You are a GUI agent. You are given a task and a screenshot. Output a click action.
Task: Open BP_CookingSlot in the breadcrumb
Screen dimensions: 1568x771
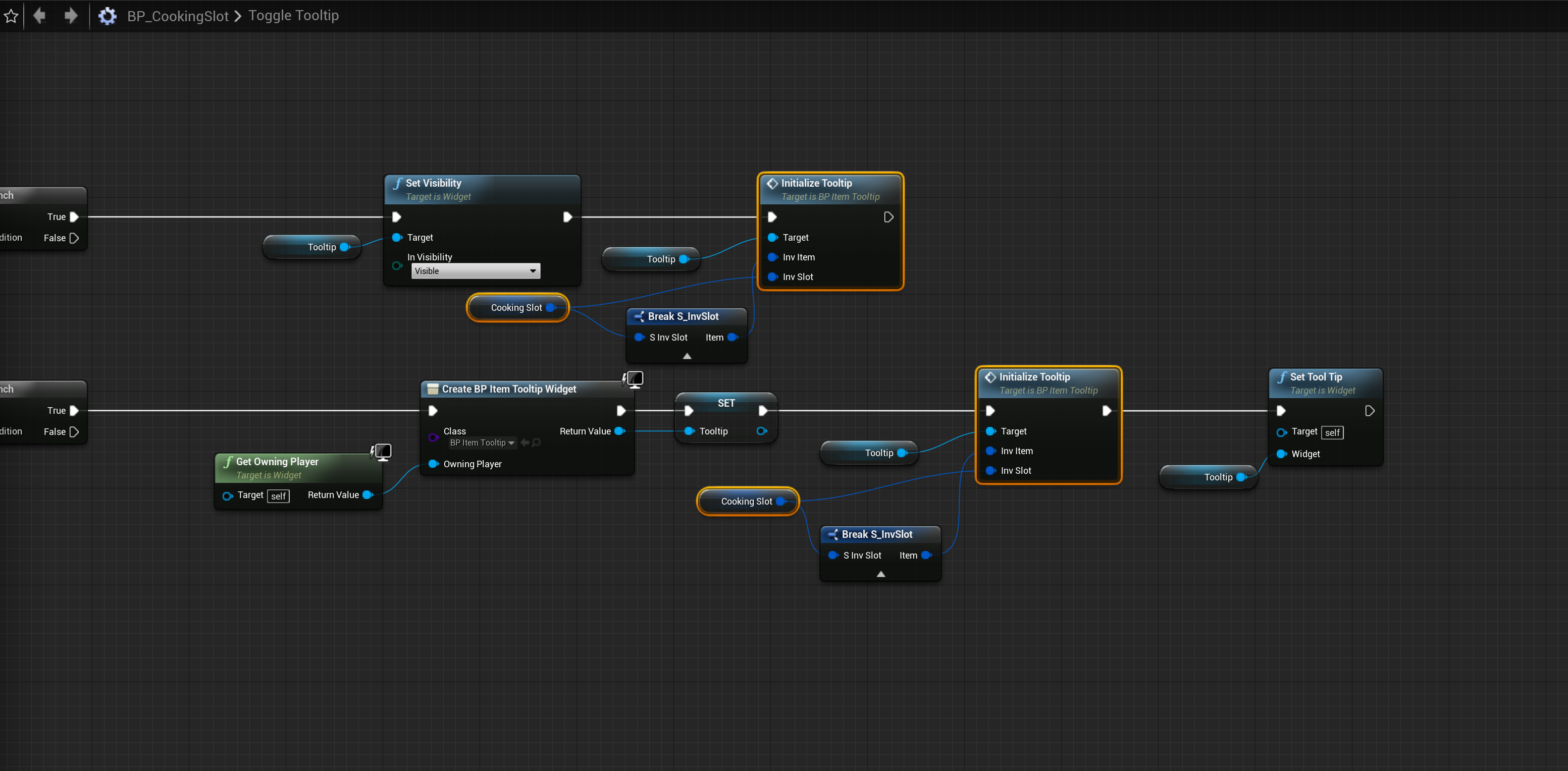pos(177,16)
